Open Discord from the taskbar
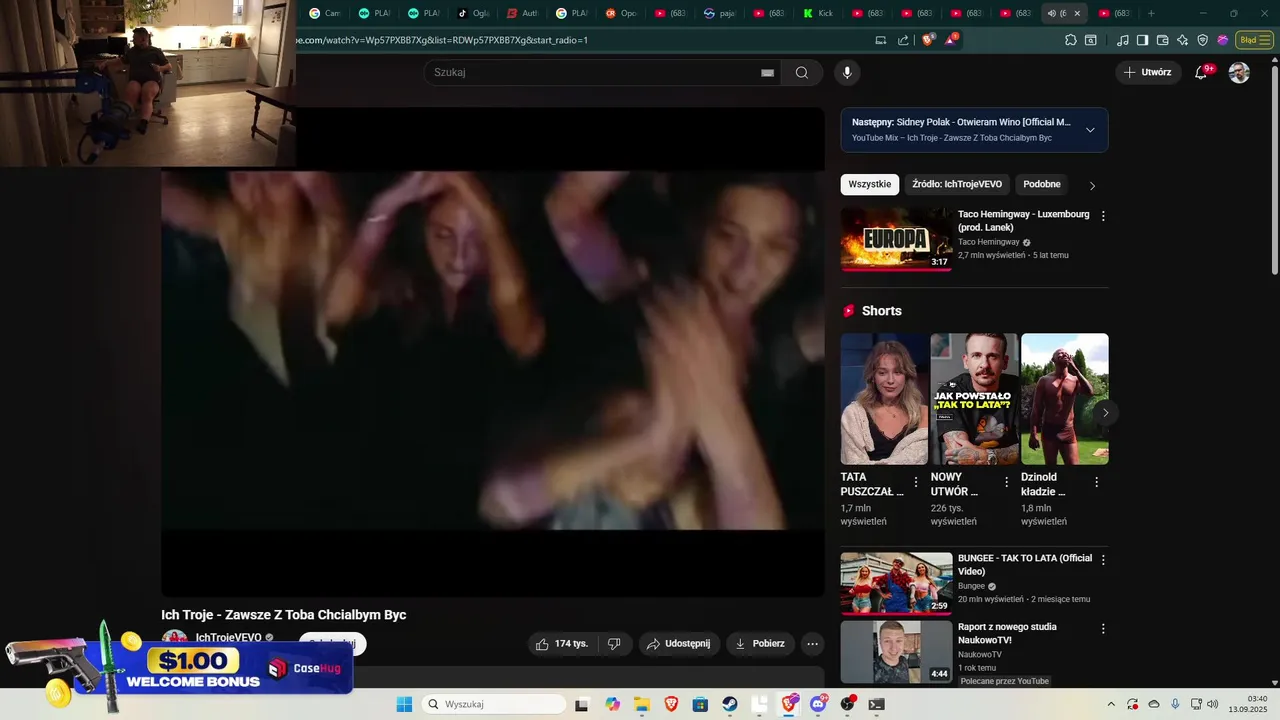The image size is (1280, 720). coord(819,704)
